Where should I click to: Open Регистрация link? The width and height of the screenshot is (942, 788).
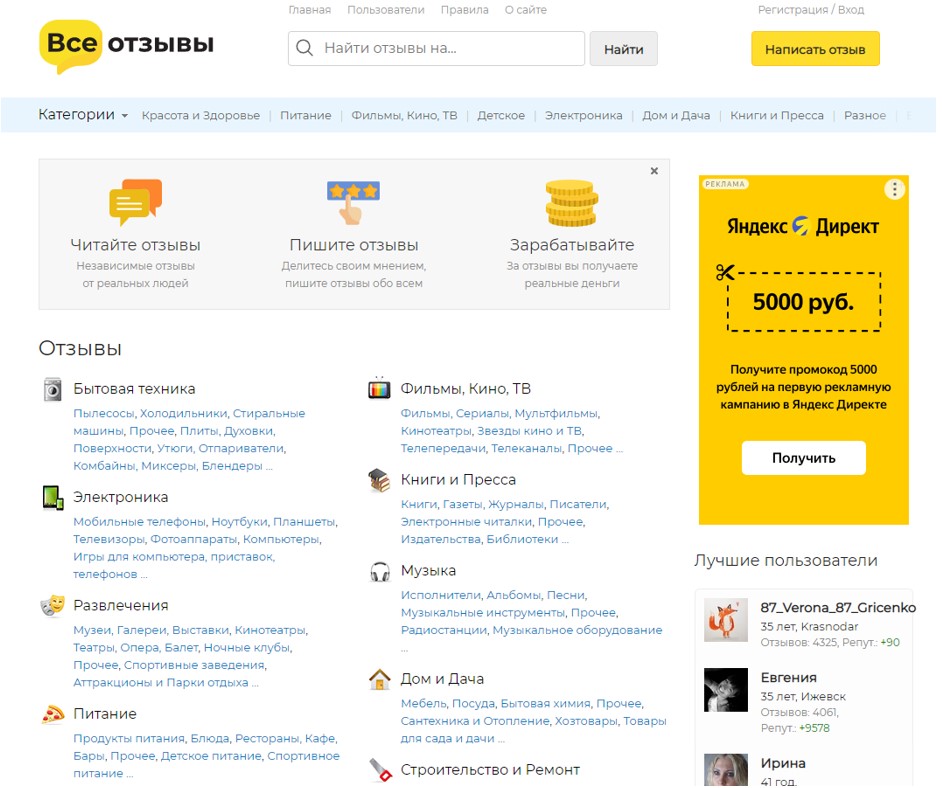click(x=792, y=10)
